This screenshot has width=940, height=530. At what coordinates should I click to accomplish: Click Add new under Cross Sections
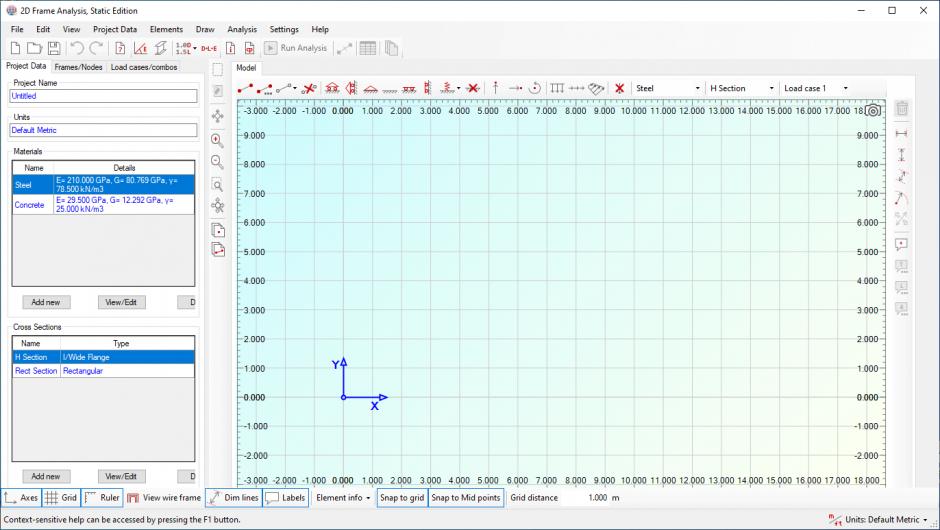(46, 476)
